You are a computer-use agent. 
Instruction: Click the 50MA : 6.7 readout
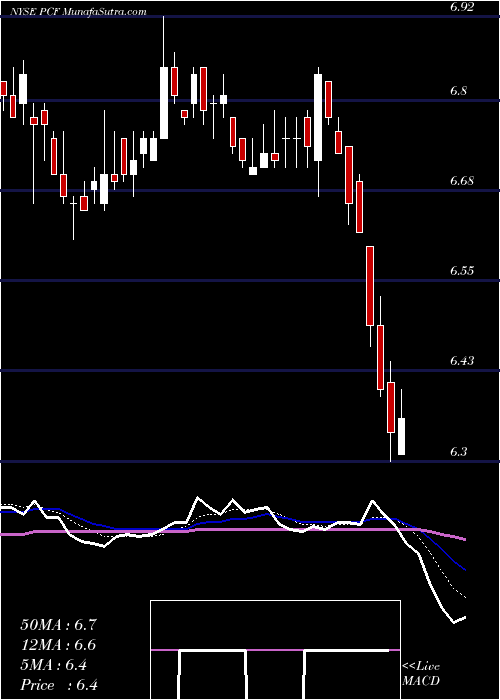[58, 624]
